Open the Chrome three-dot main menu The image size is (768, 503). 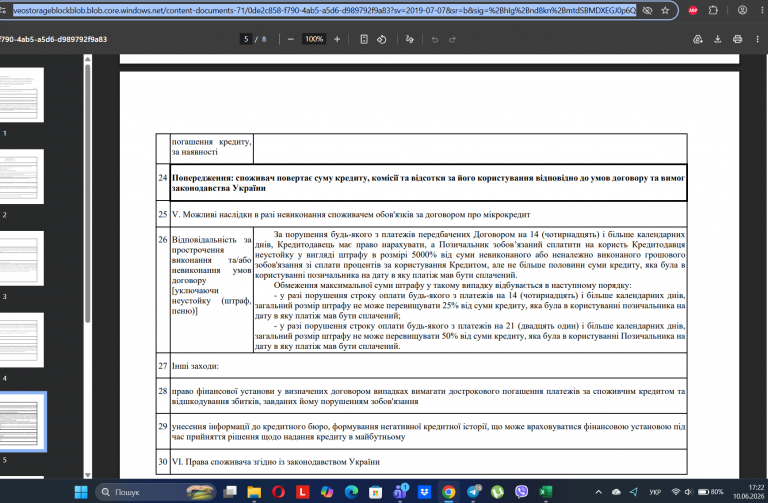(x=763, y=10)
